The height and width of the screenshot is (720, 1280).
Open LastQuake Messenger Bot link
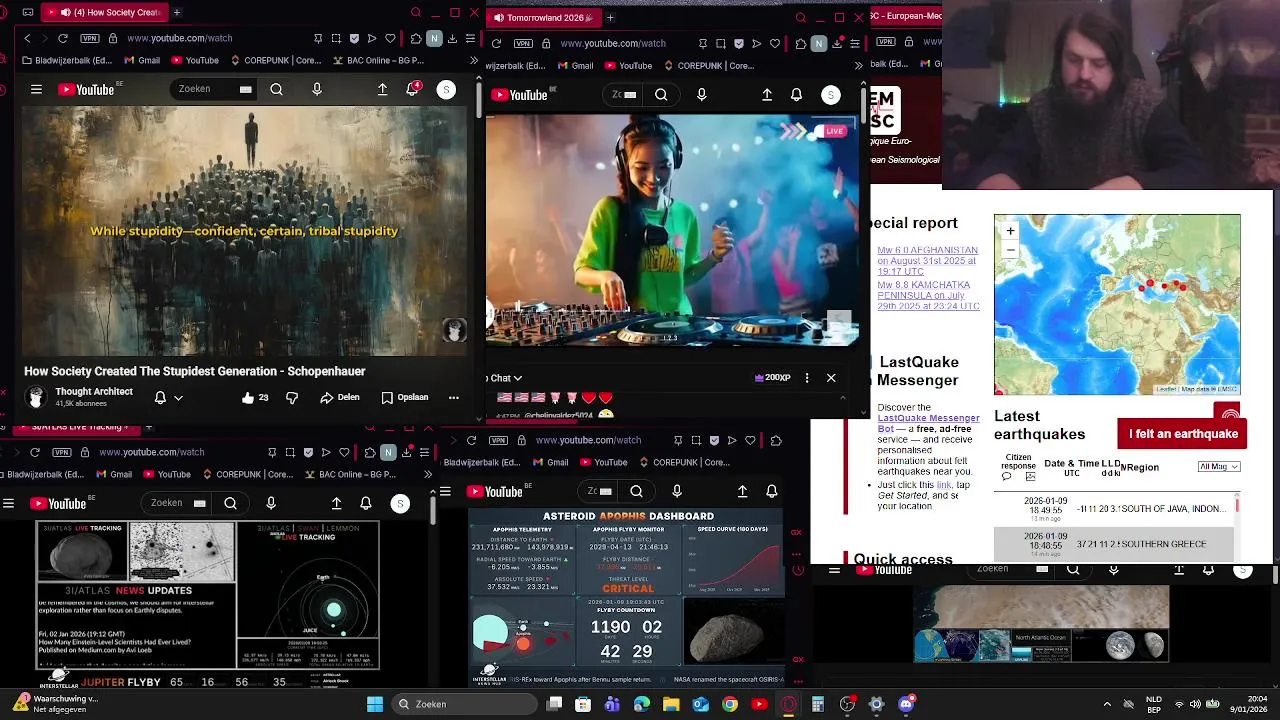(x=928, y=423)
